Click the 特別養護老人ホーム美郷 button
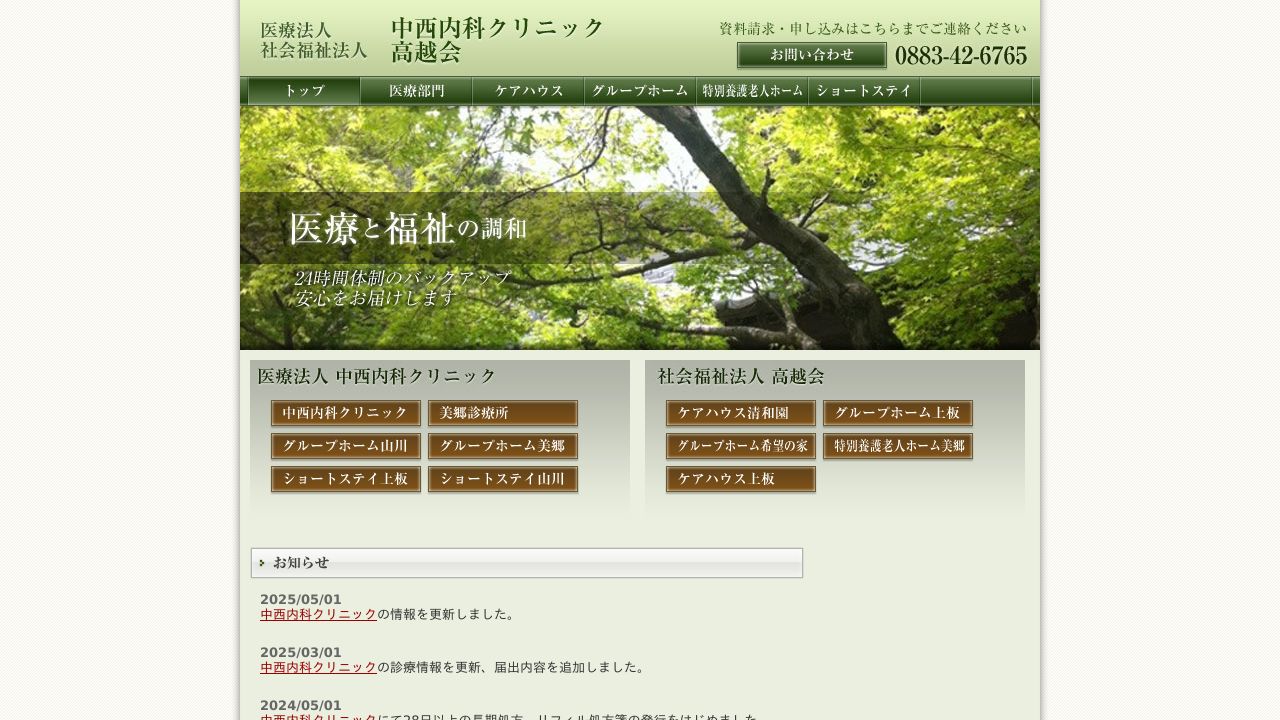Viewport: 1280px width, 720px height. coord(898,446)
